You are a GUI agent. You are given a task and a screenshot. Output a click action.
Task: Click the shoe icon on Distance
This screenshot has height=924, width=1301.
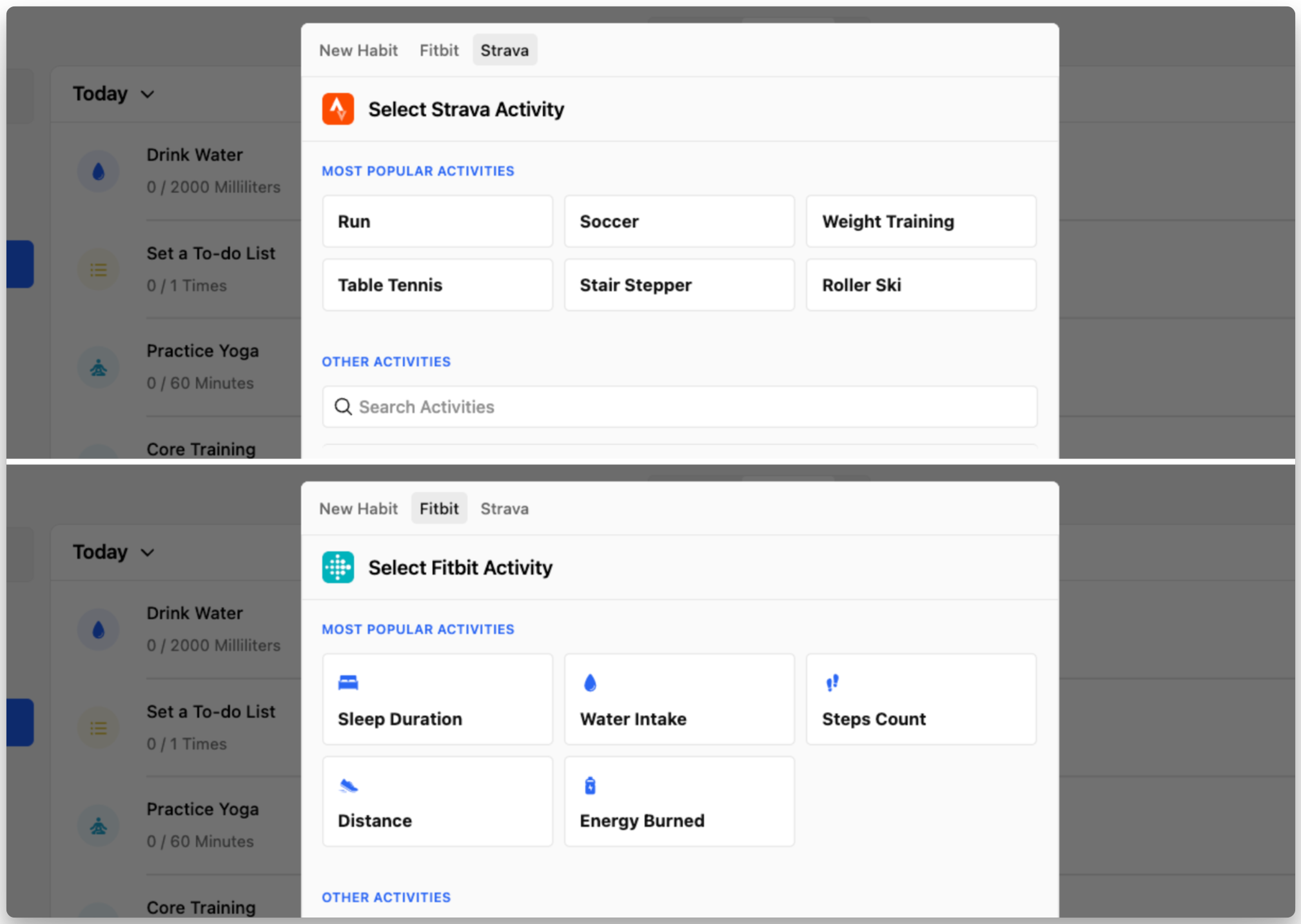click(348, 785)
